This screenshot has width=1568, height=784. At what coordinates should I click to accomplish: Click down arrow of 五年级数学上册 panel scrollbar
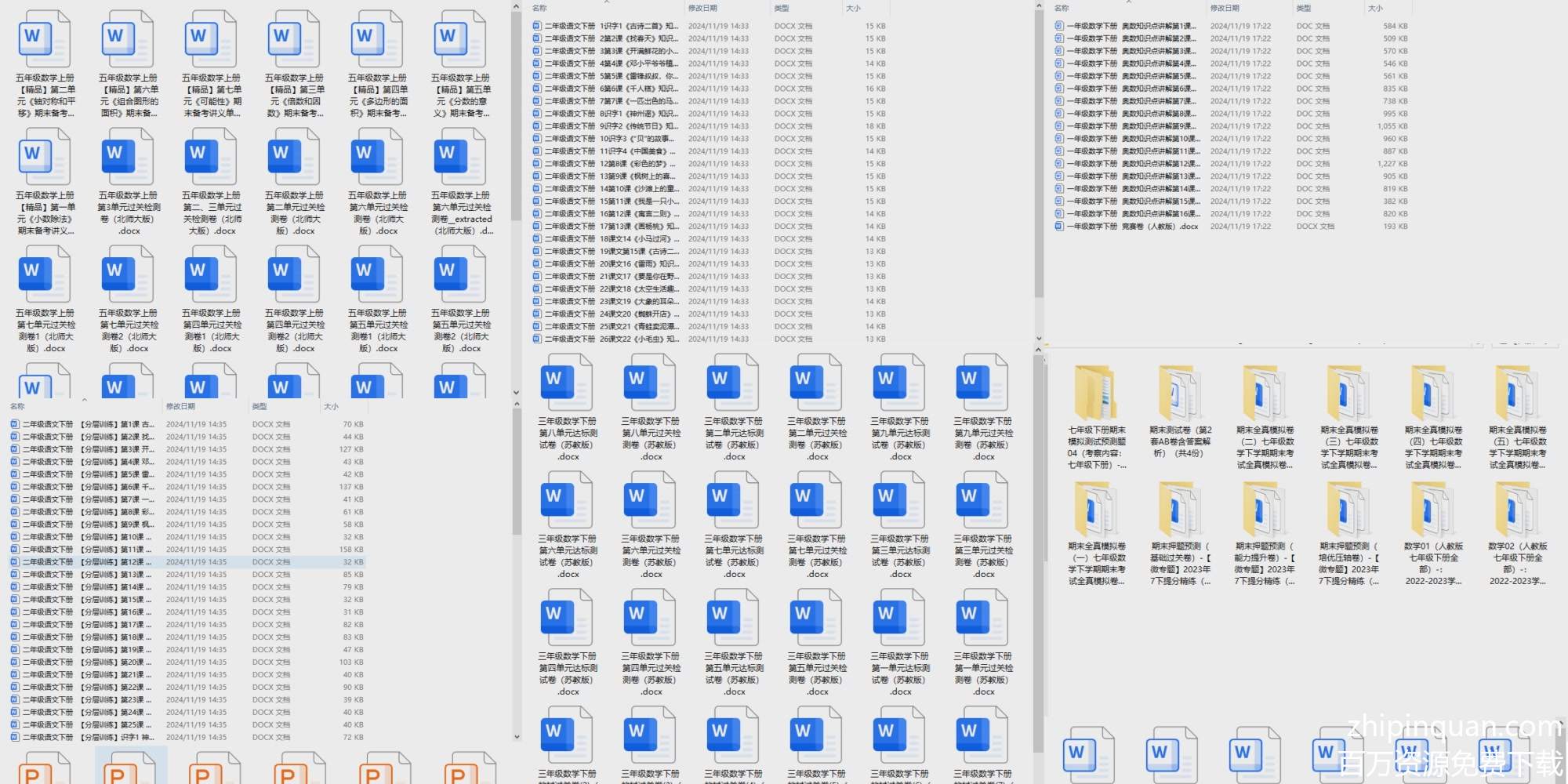click(516, 392)
